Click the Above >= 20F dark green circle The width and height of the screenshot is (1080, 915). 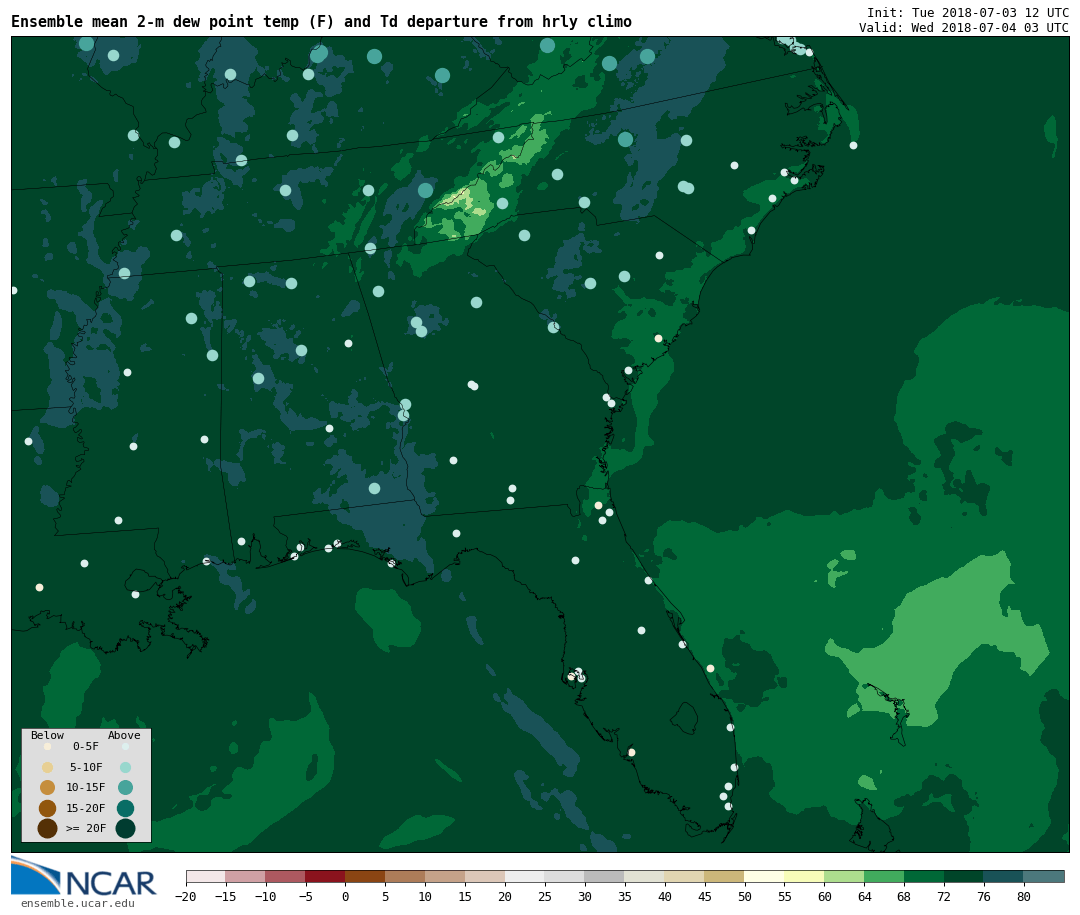(x=125, y=828)
